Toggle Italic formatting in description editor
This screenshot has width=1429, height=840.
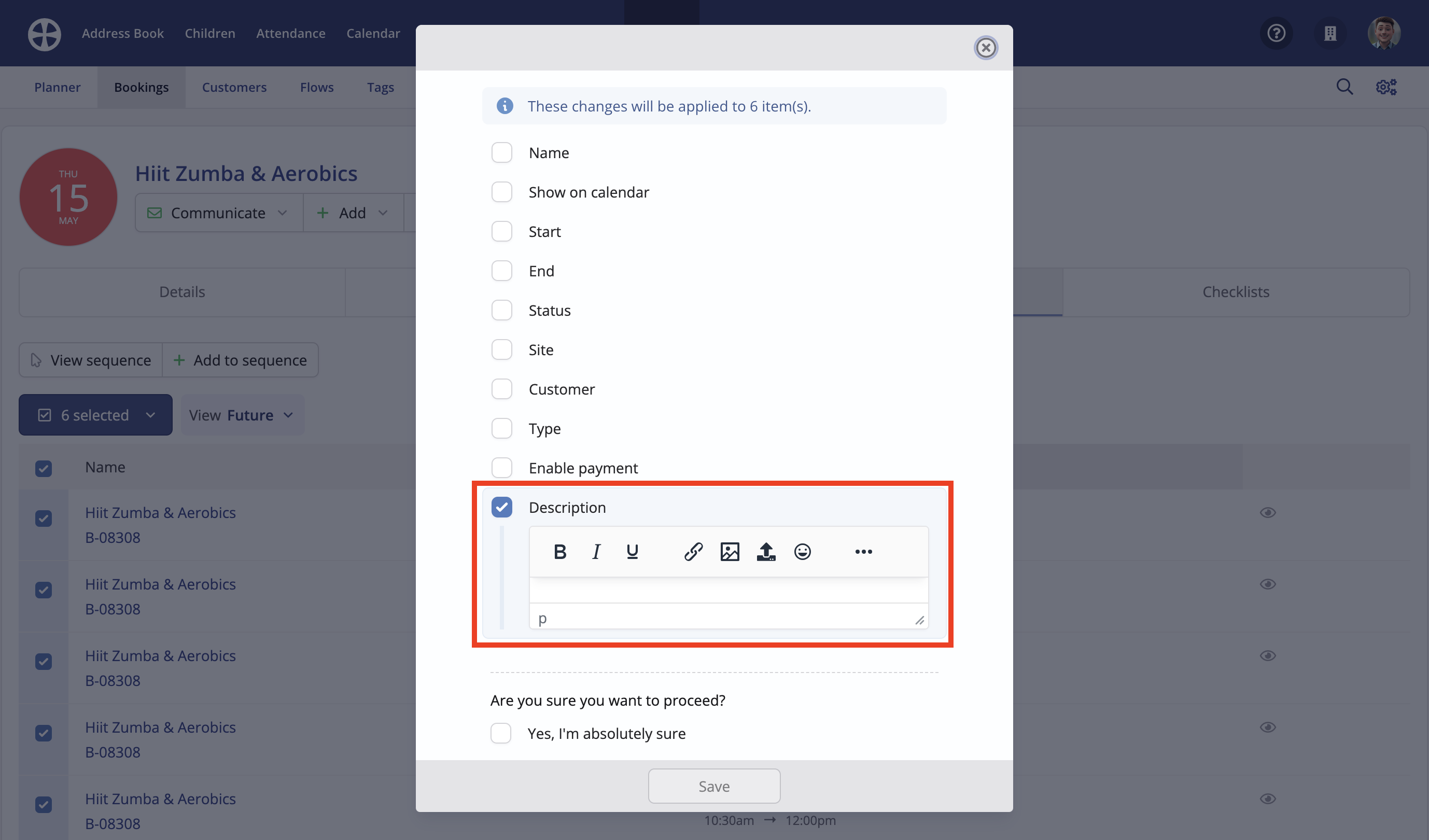click(596, 551)
